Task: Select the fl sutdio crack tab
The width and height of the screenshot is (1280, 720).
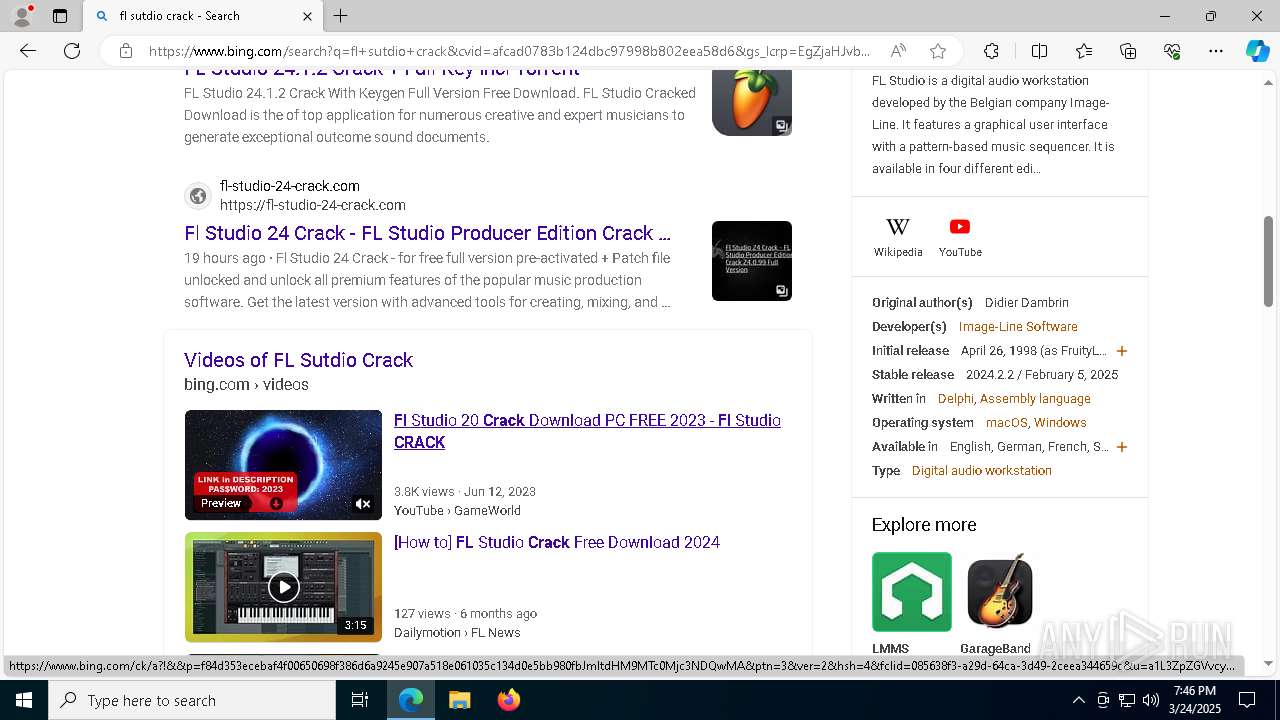Action: pyautogui.click(x=203, y=16)
